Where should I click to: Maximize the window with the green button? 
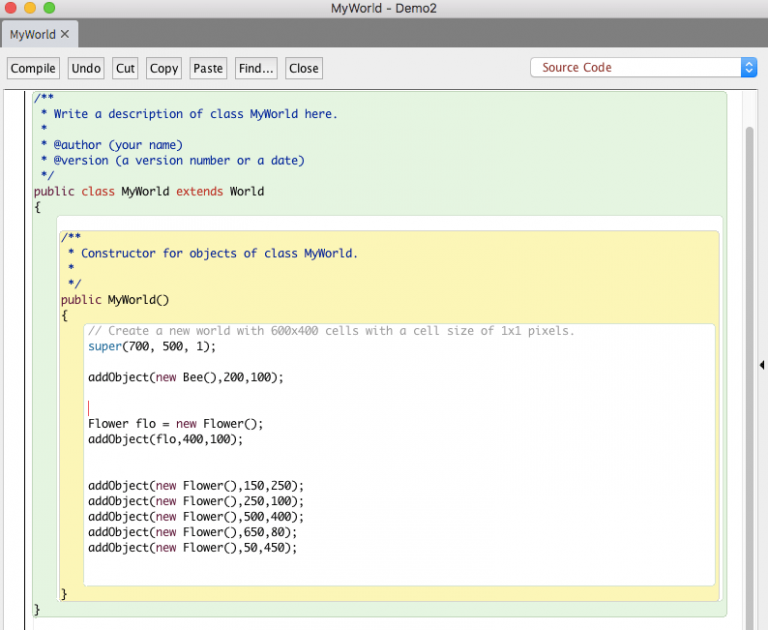(x=49, y=8)
